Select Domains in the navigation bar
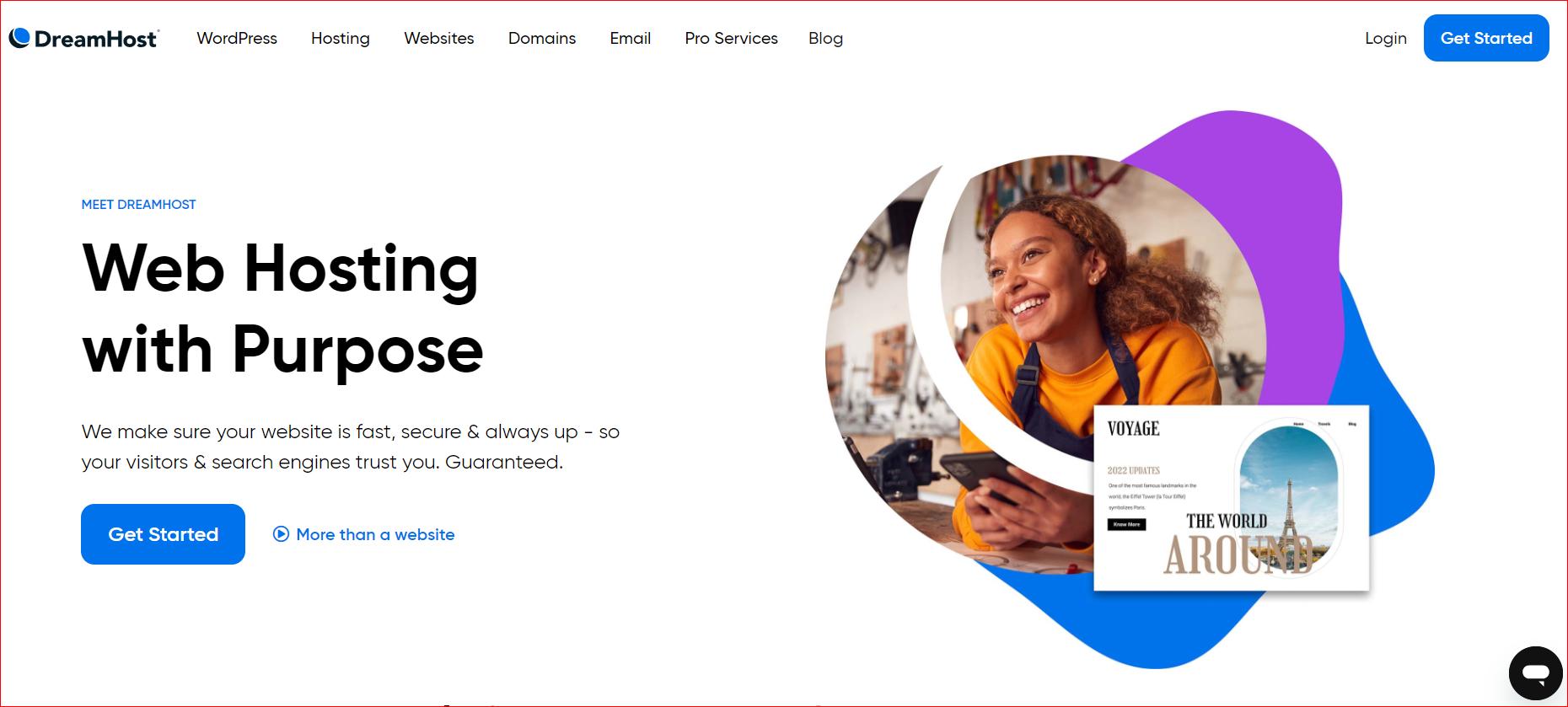The height and width of the screenshot is (707, 1568). click(x=542, y=38)
